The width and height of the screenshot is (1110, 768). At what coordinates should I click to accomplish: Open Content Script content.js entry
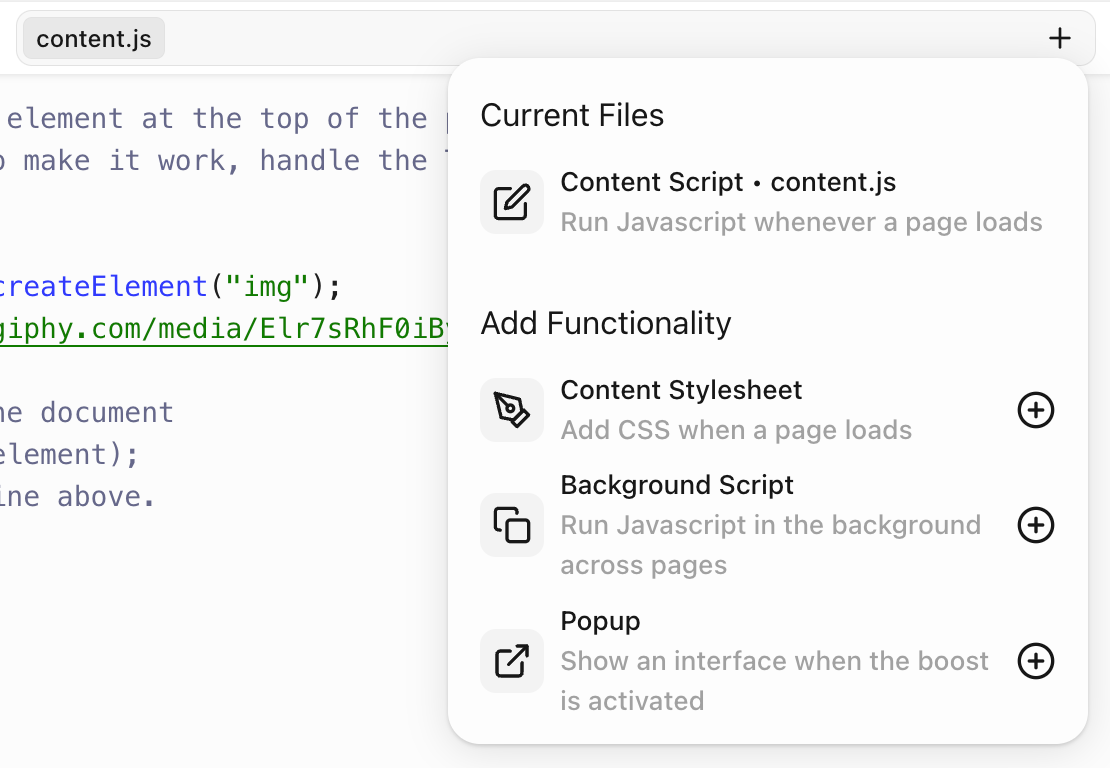coord(767,202)
